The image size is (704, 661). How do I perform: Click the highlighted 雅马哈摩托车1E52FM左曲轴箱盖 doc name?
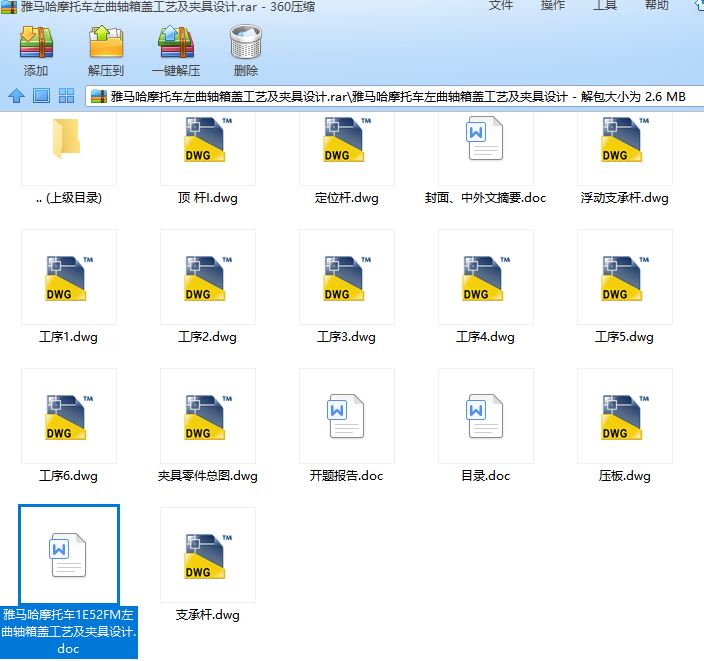[x=68, y=631]
